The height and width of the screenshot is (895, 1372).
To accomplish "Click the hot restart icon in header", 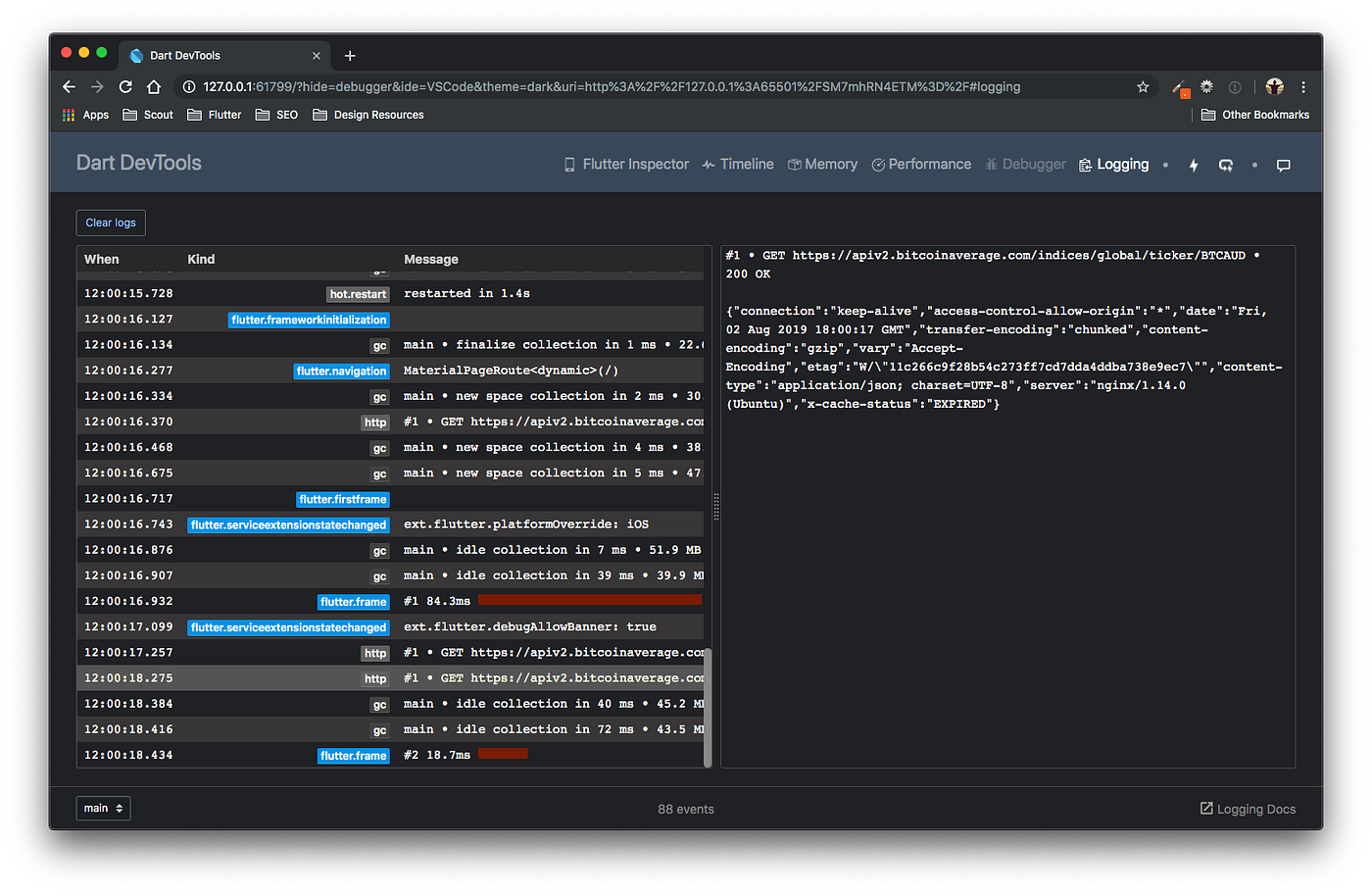I will [x=1226, y=166].
